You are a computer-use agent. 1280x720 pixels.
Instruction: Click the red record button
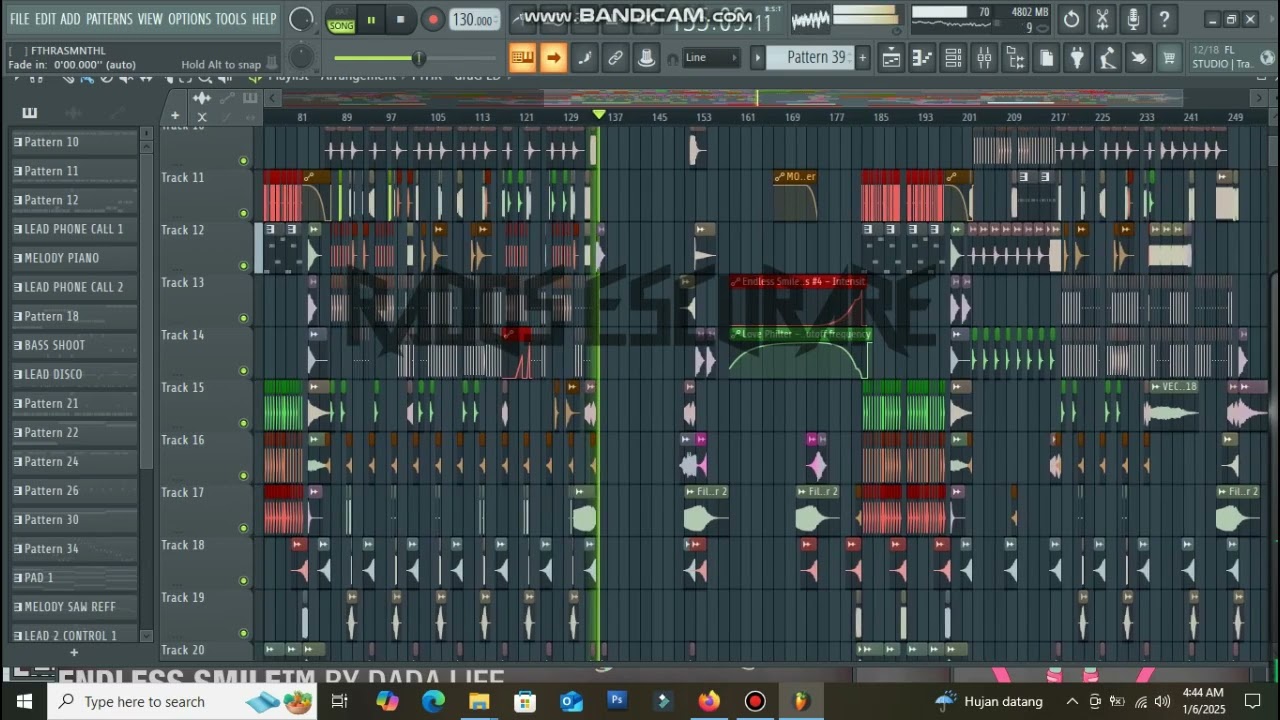tap(433, 20)
